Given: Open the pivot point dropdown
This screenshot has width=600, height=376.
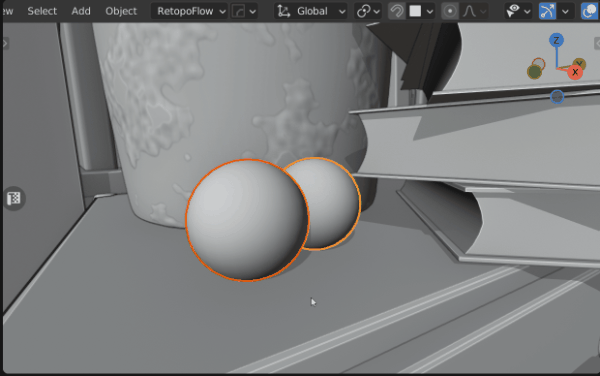Looking at the screenshot, I should point(368,11).
